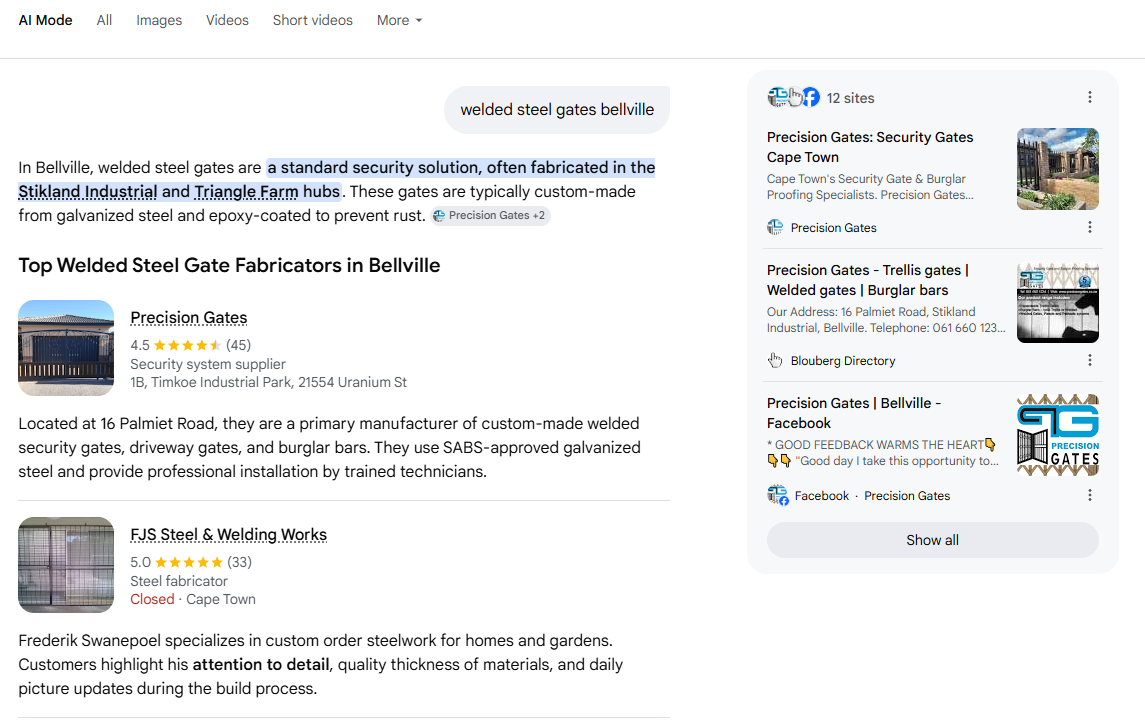
Task: View the FJS Steel & Welding Works photo
Action: click(x=66, y=565)
